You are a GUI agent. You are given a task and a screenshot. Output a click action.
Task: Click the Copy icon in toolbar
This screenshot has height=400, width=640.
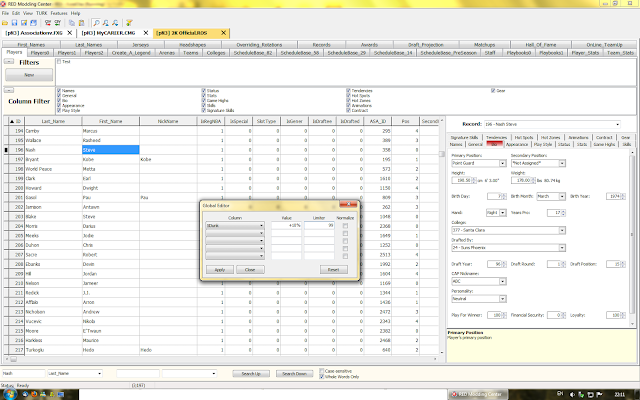click(72, 23)
